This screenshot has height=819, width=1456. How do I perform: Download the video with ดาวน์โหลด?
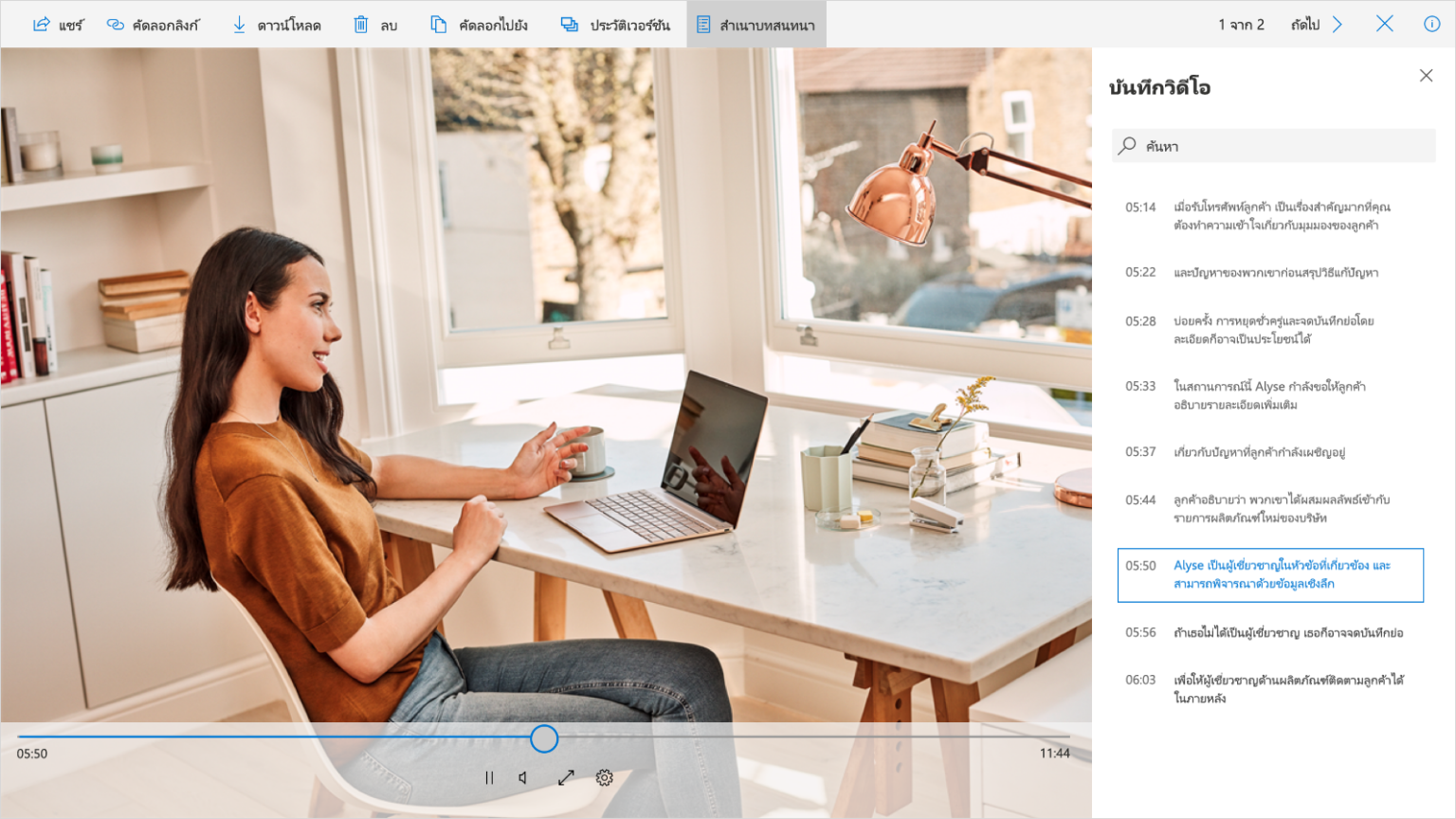coord(277,25)
